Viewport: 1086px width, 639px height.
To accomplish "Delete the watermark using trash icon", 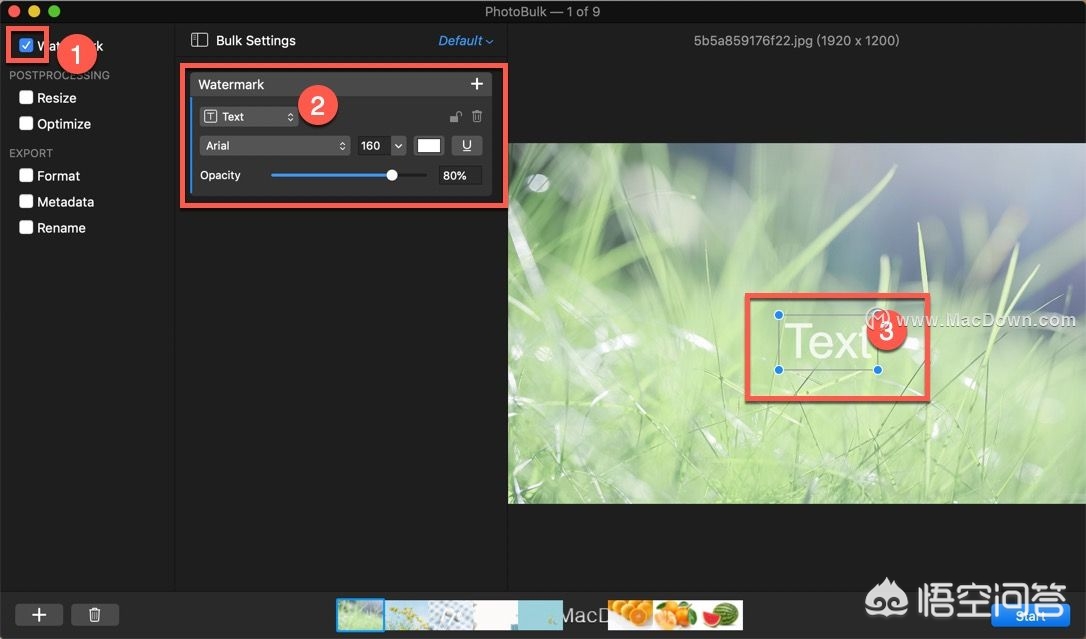I will pos(477,117).
